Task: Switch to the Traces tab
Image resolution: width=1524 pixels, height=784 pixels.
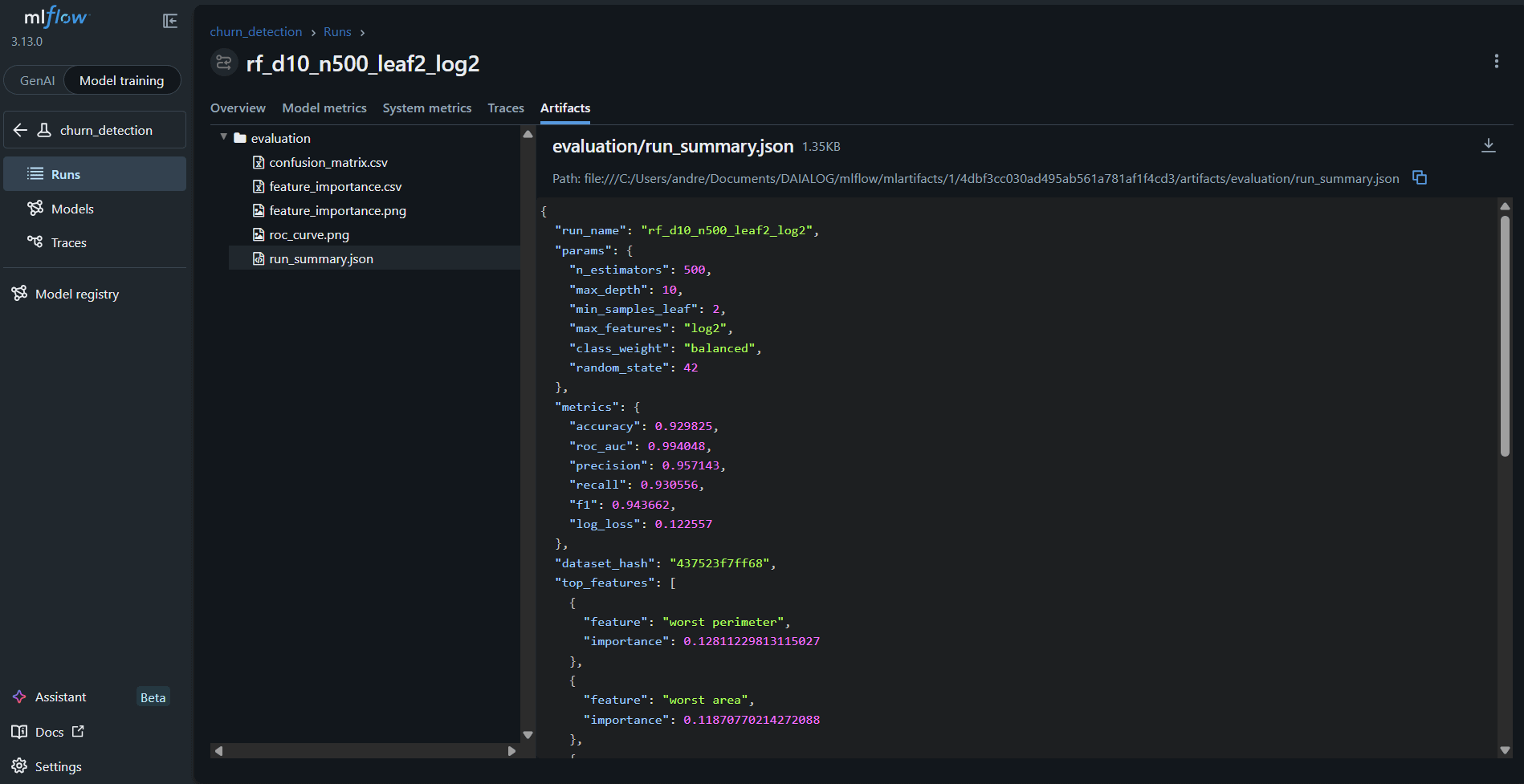Action: (506, 108)
